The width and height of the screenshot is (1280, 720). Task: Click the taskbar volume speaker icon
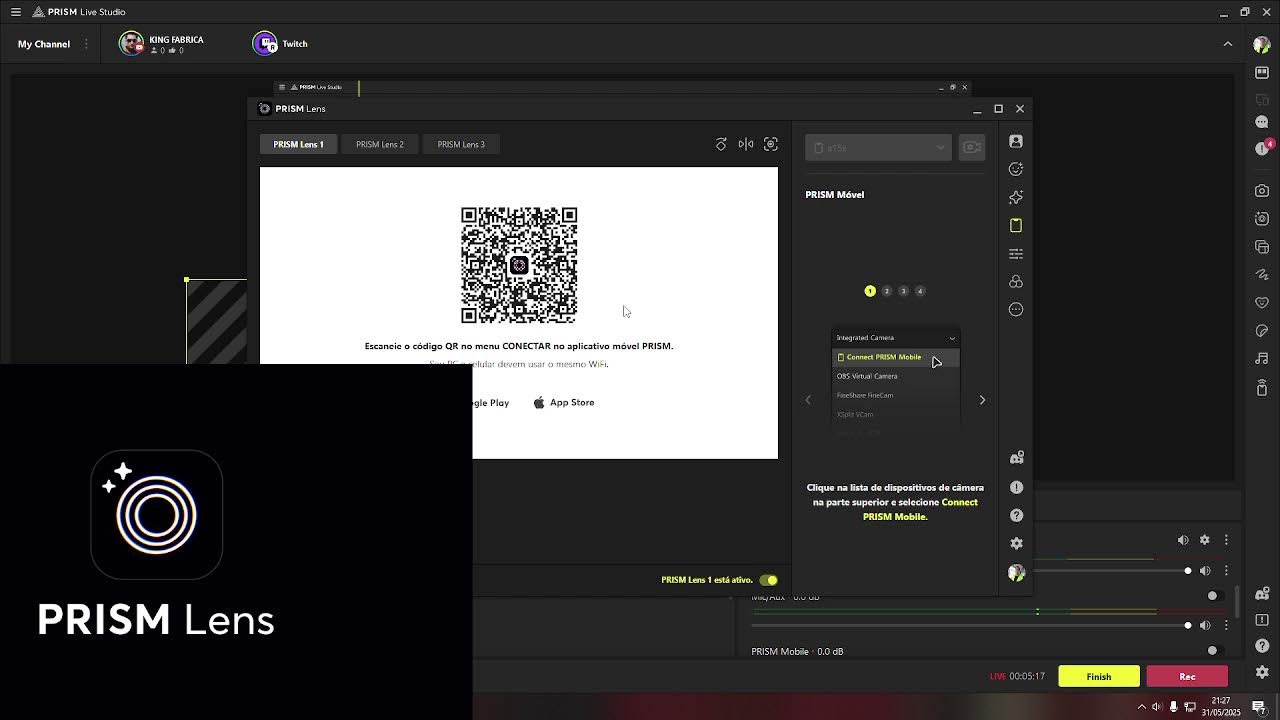1157,707
